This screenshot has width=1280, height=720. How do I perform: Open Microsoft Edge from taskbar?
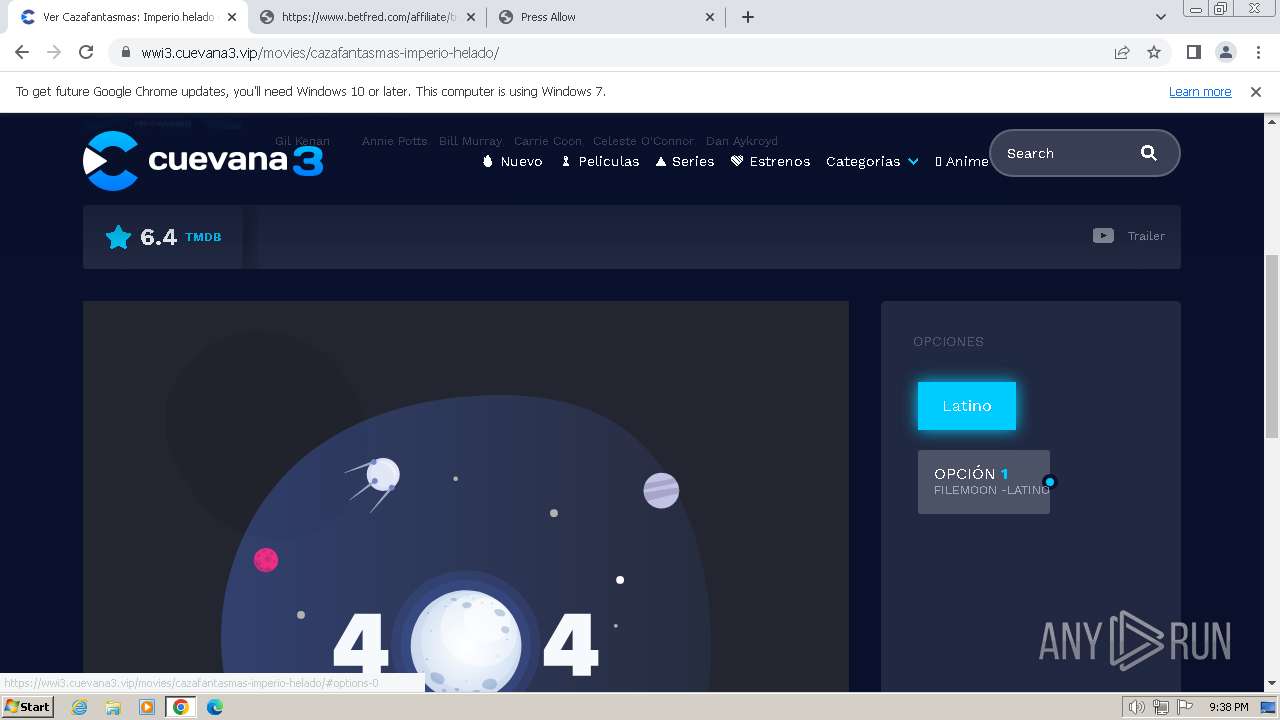click(x=215, y=707)
